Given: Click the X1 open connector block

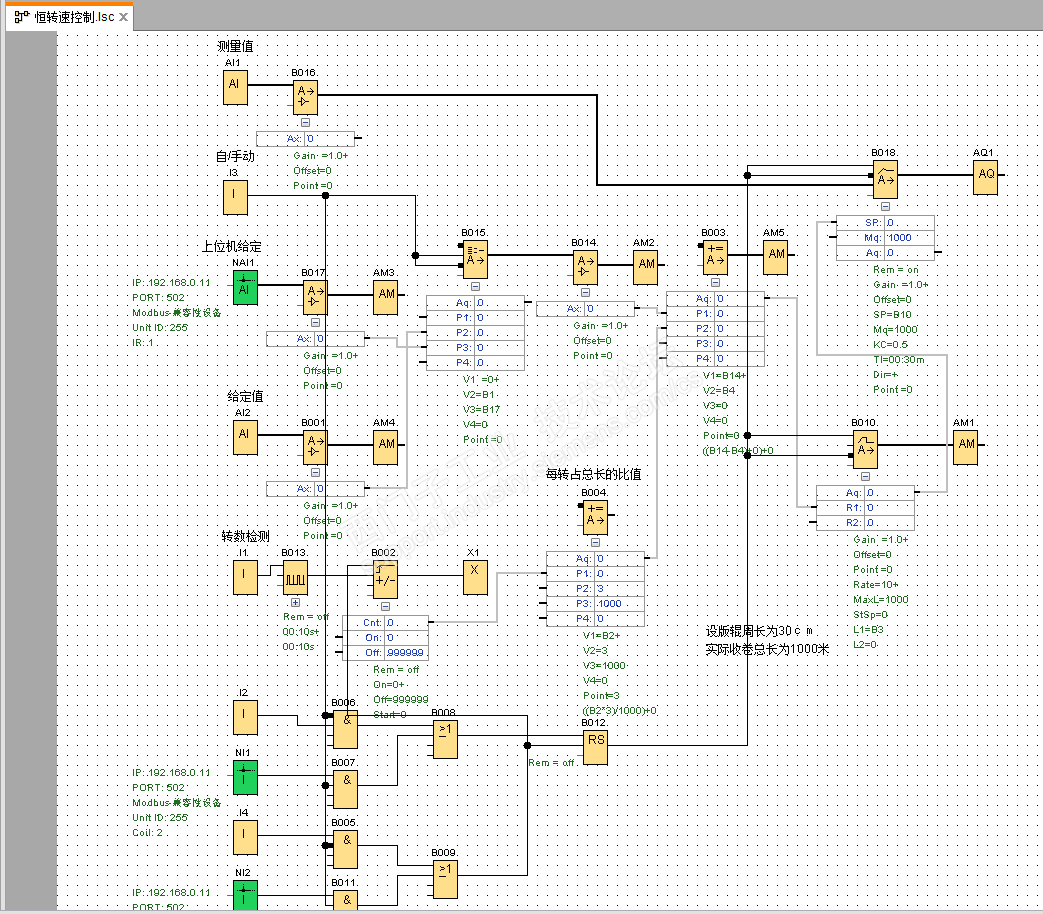Looking at the screenshot, I should (x=474, y=576).
